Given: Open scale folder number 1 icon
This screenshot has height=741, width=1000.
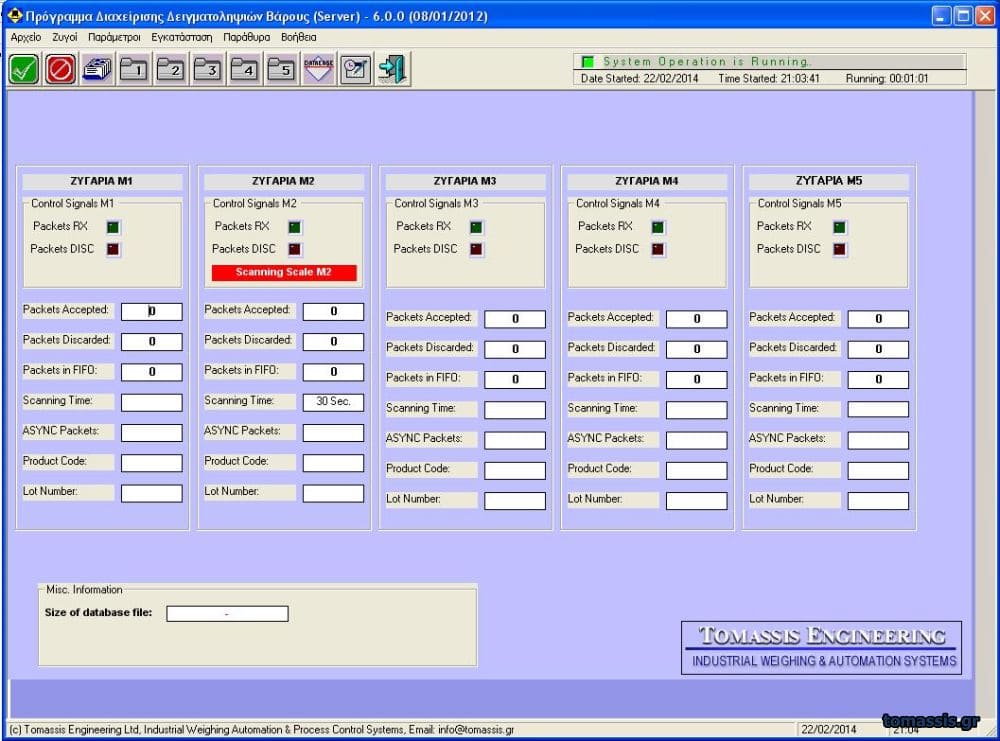Looking at the screenshot, I should [x=134, y=70].
